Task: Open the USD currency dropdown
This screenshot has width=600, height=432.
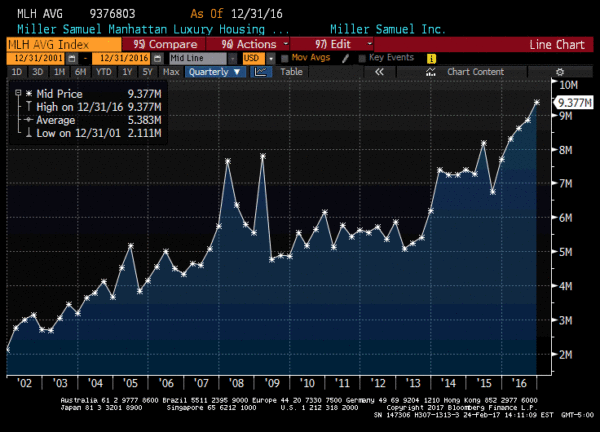Action: (x=250, y=58)
